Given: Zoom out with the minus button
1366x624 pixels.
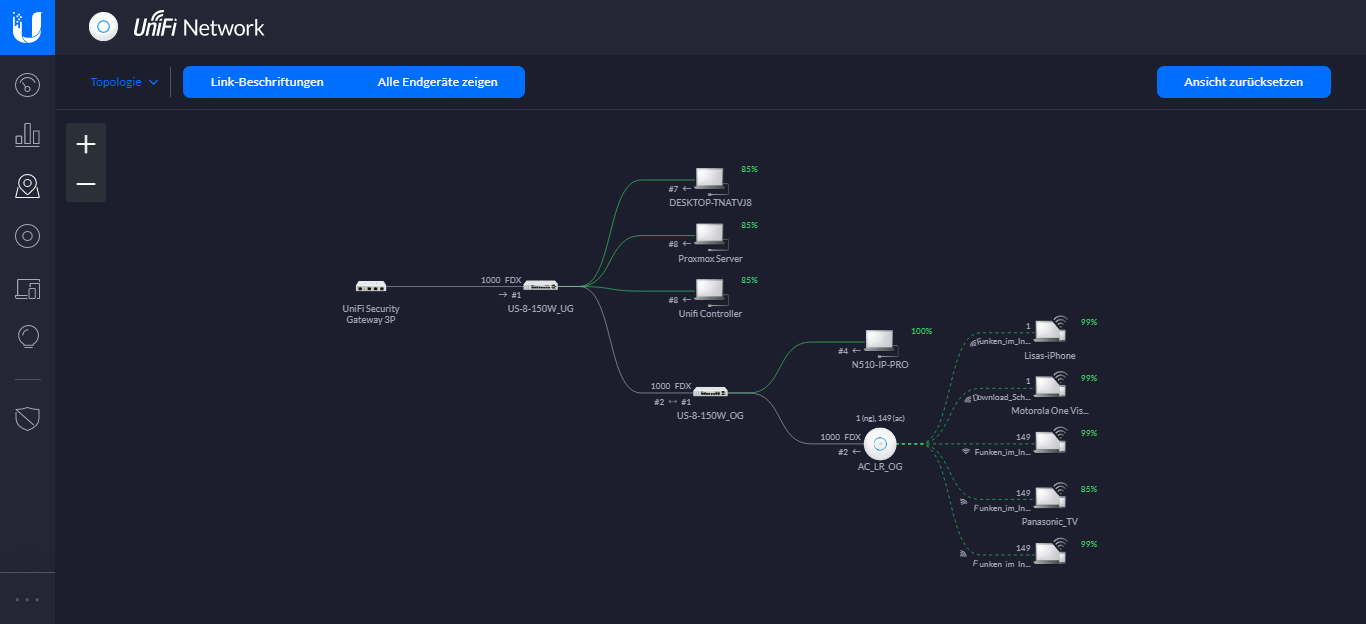Looking at the screenshot, I should coord(86,184).
